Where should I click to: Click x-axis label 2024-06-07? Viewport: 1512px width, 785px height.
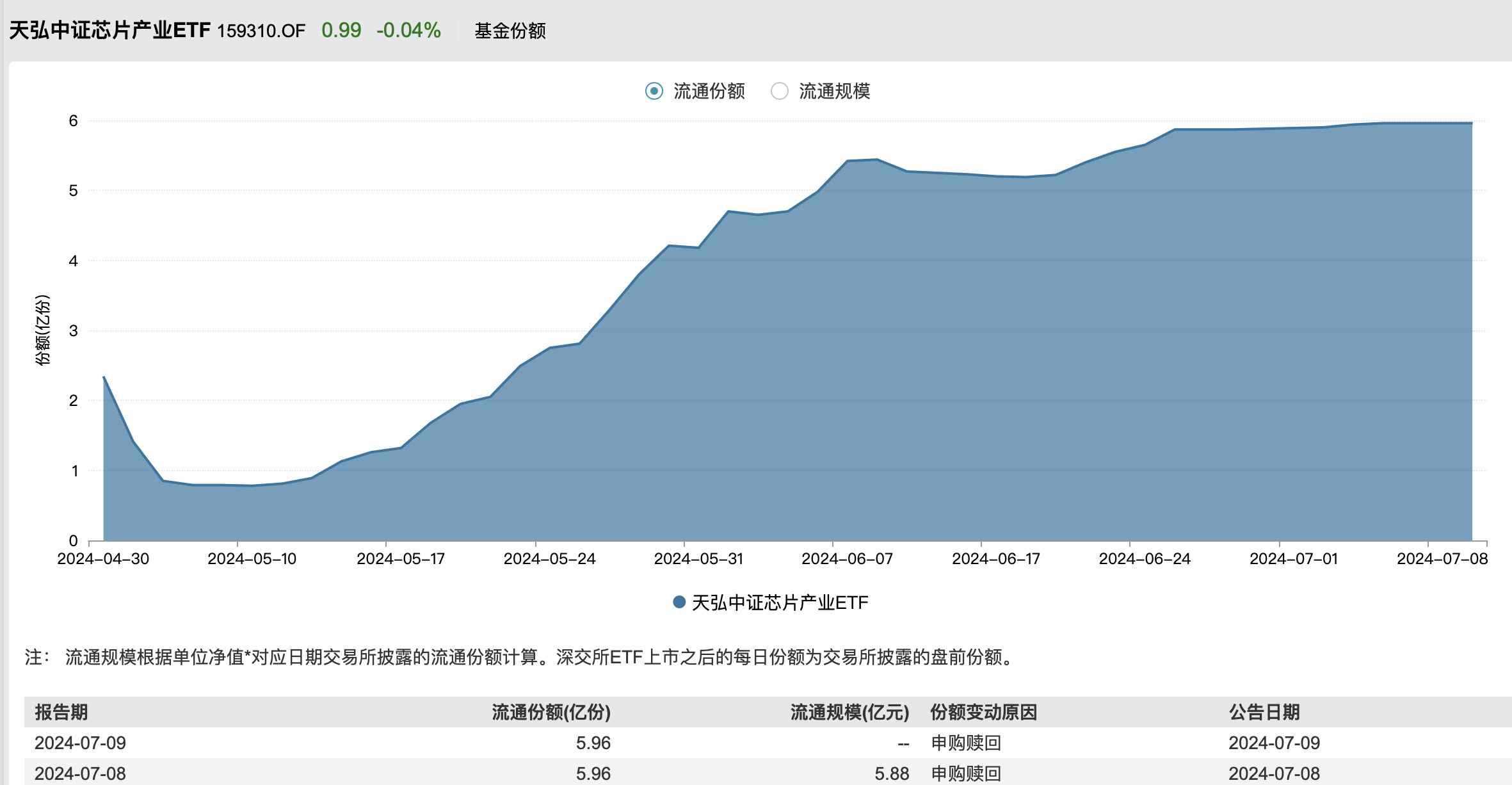[x=847, y=559]
